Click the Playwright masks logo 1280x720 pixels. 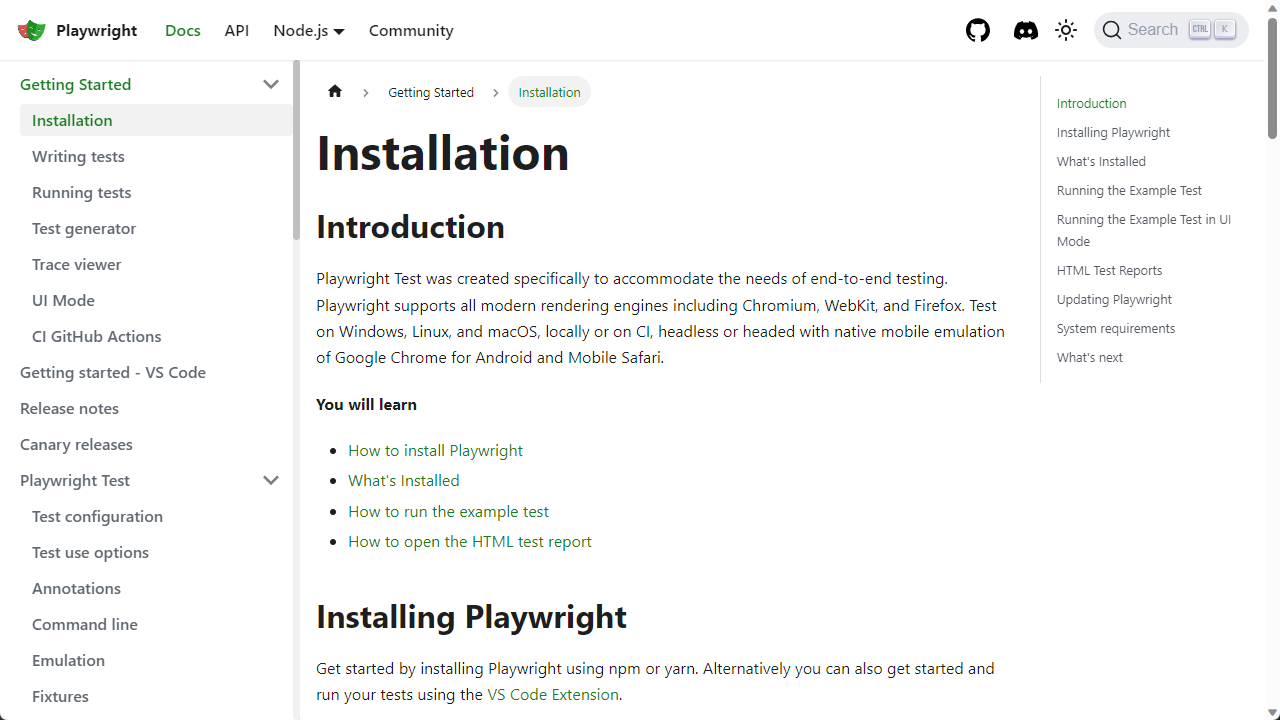(32, 30)
